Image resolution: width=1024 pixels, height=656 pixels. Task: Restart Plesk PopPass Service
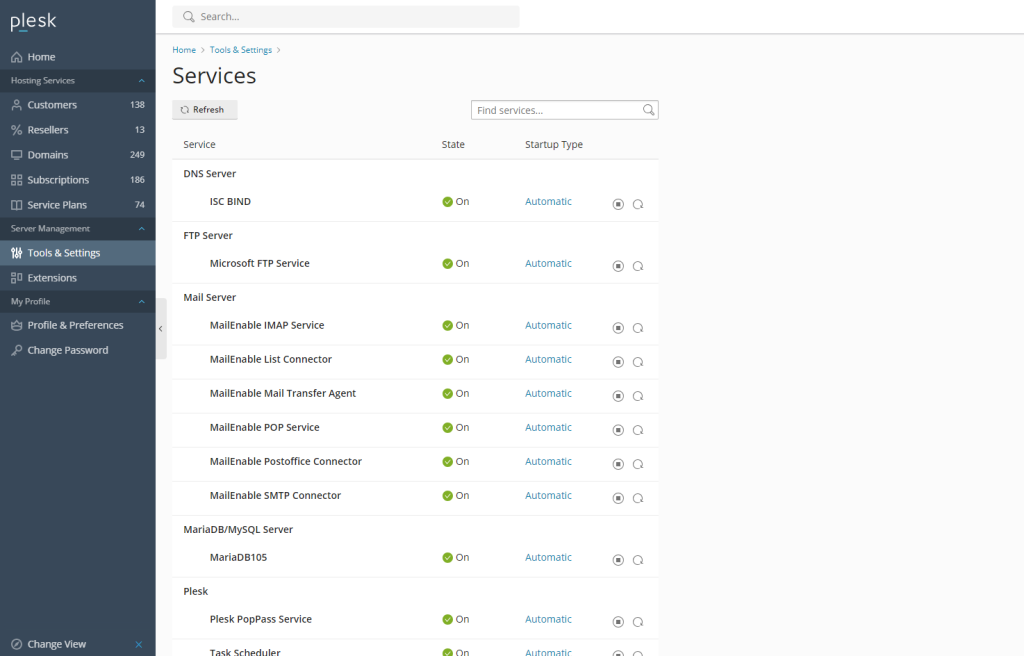pos(638,622)
